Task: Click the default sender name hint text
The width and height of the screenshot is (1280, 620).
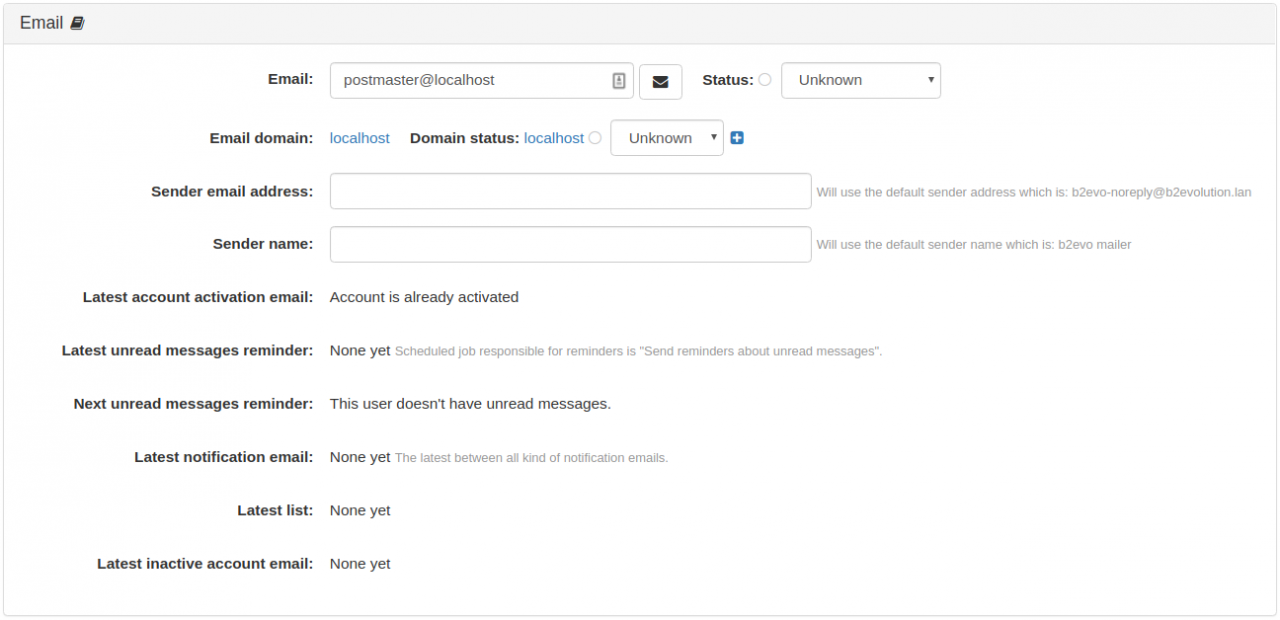Action: pos(974,245)
